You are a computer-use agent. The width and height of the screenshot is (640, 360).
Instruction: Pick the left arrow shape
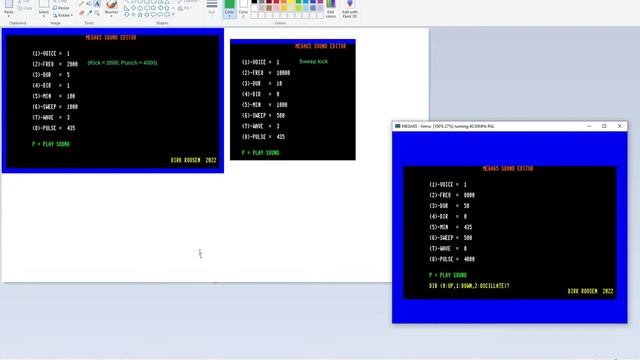pos(160,8)
